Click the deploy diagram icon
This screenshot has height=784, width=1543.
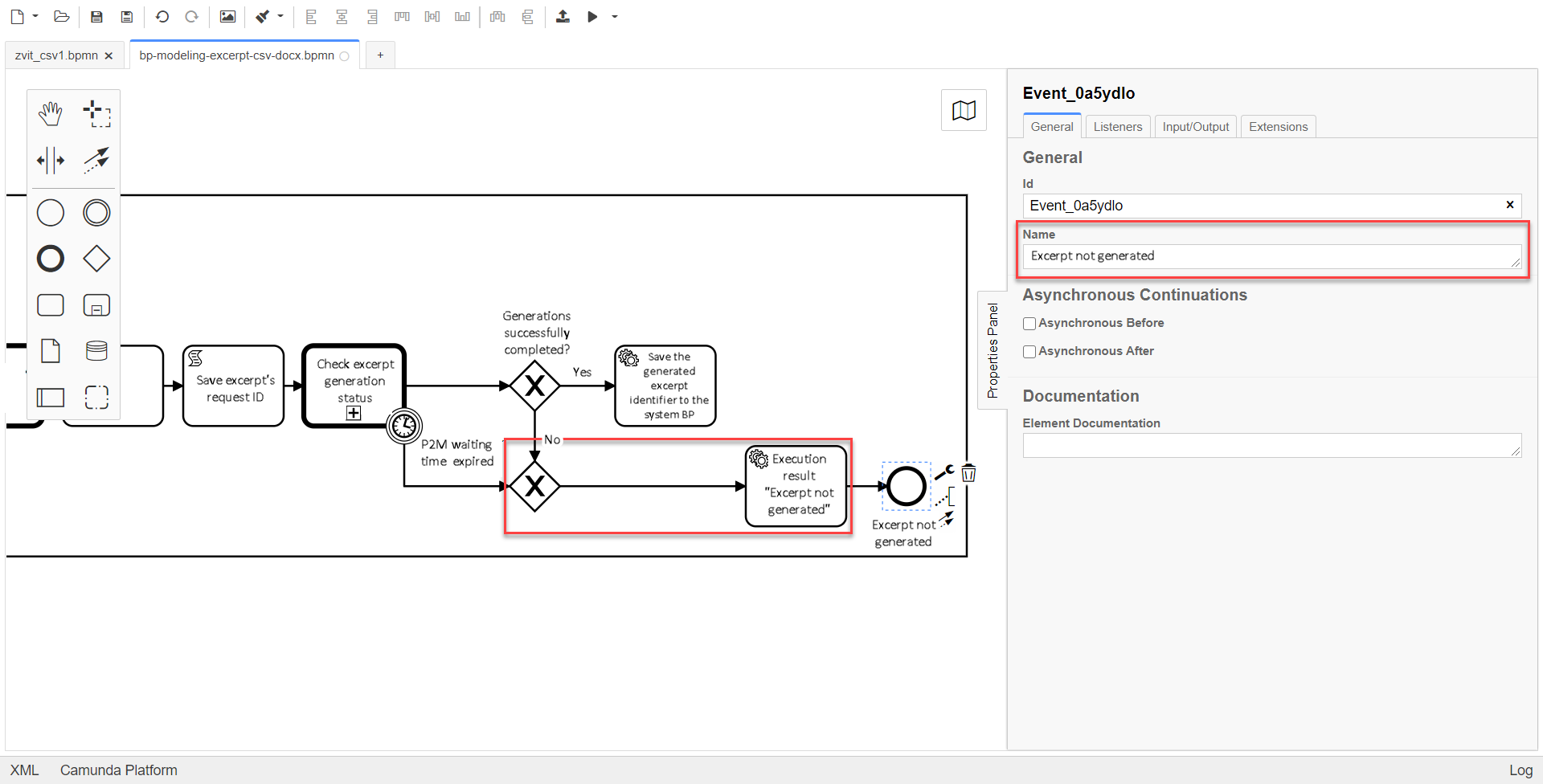pyautogui.click(x=563, y=17)
